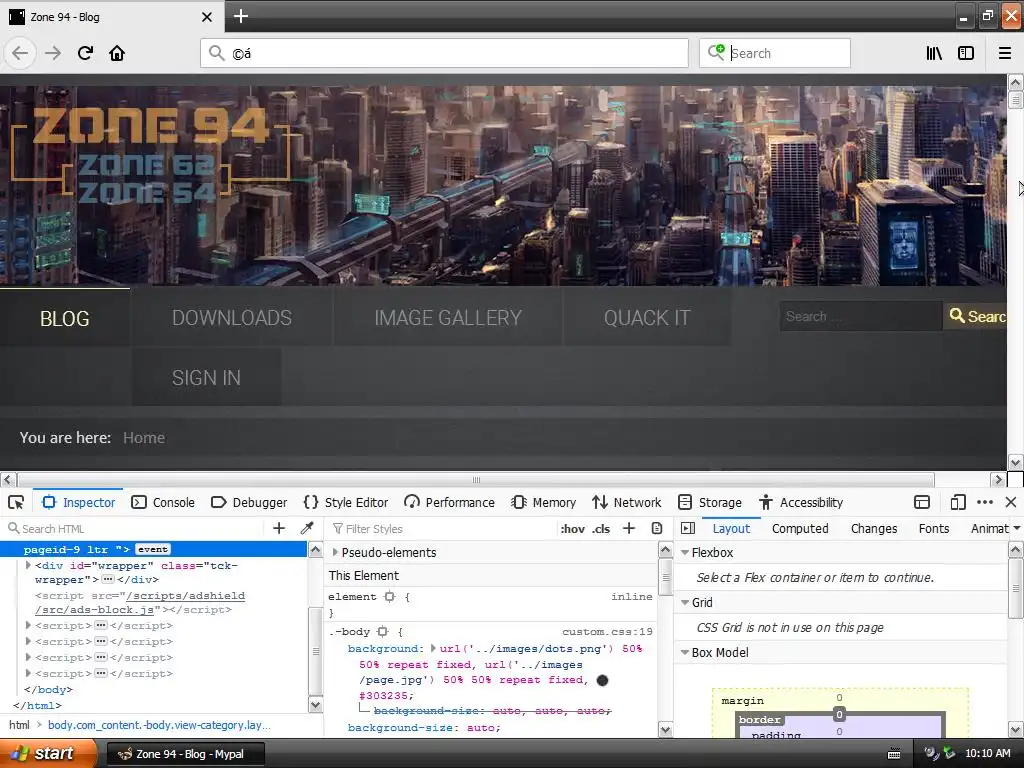
Task: Click the Filter Styles field
Action: tap(441, 528)
